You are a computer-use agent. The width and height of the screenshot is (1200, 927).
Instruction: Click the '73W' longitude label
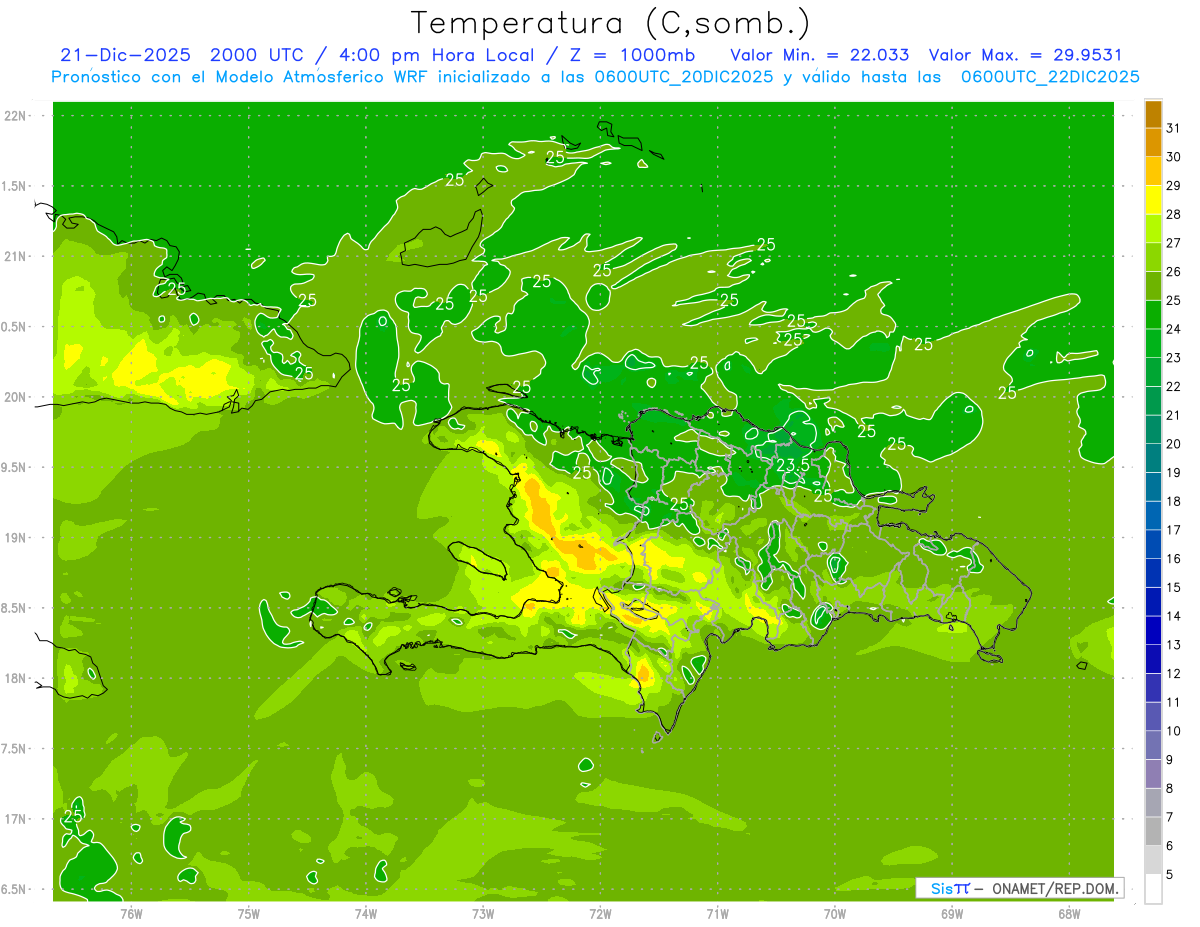tap(482, 914)
